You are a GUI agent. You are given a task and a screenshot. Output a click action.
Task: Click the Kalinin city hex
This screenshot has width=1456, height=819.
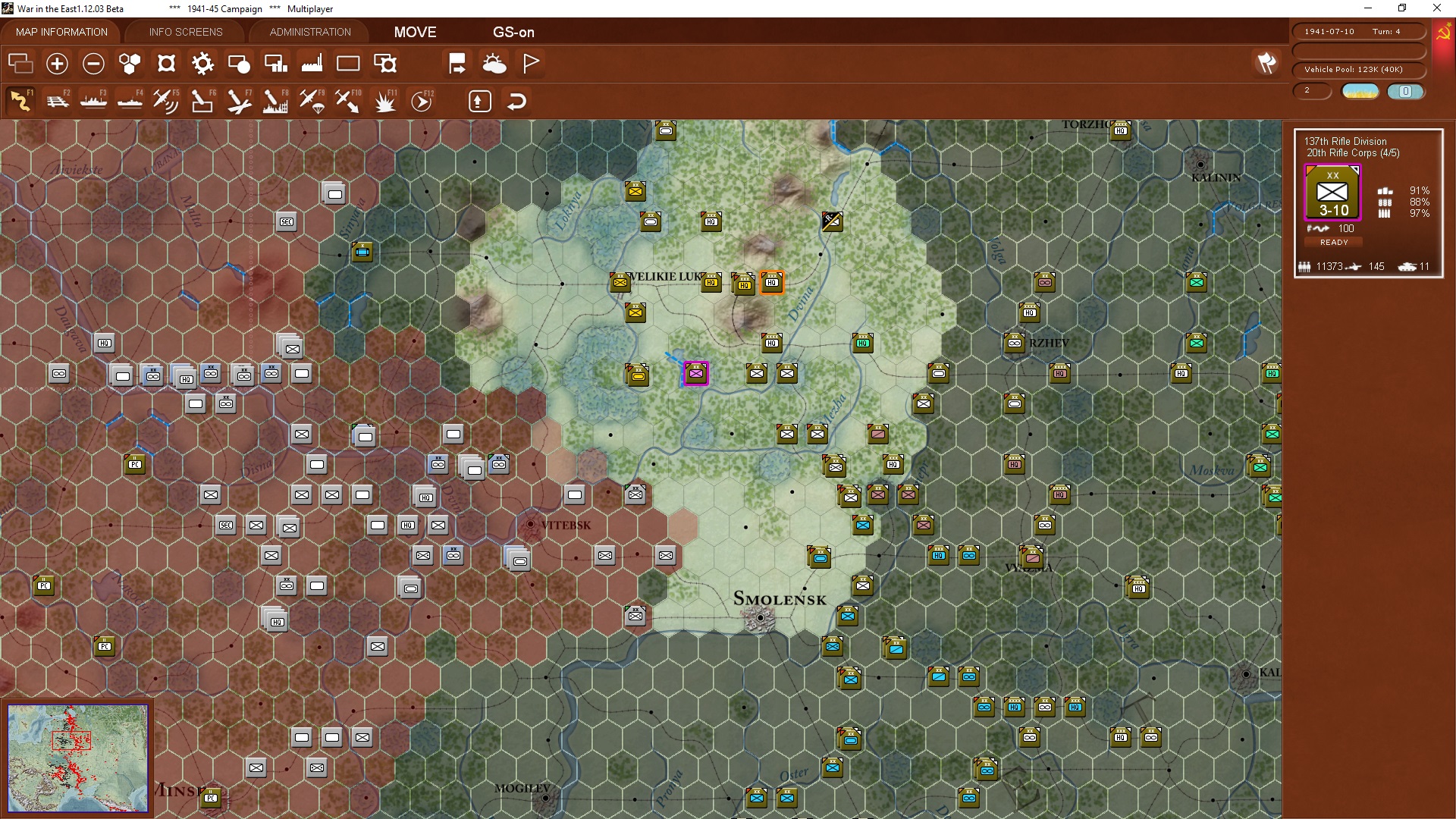[x=1200, y=164]
